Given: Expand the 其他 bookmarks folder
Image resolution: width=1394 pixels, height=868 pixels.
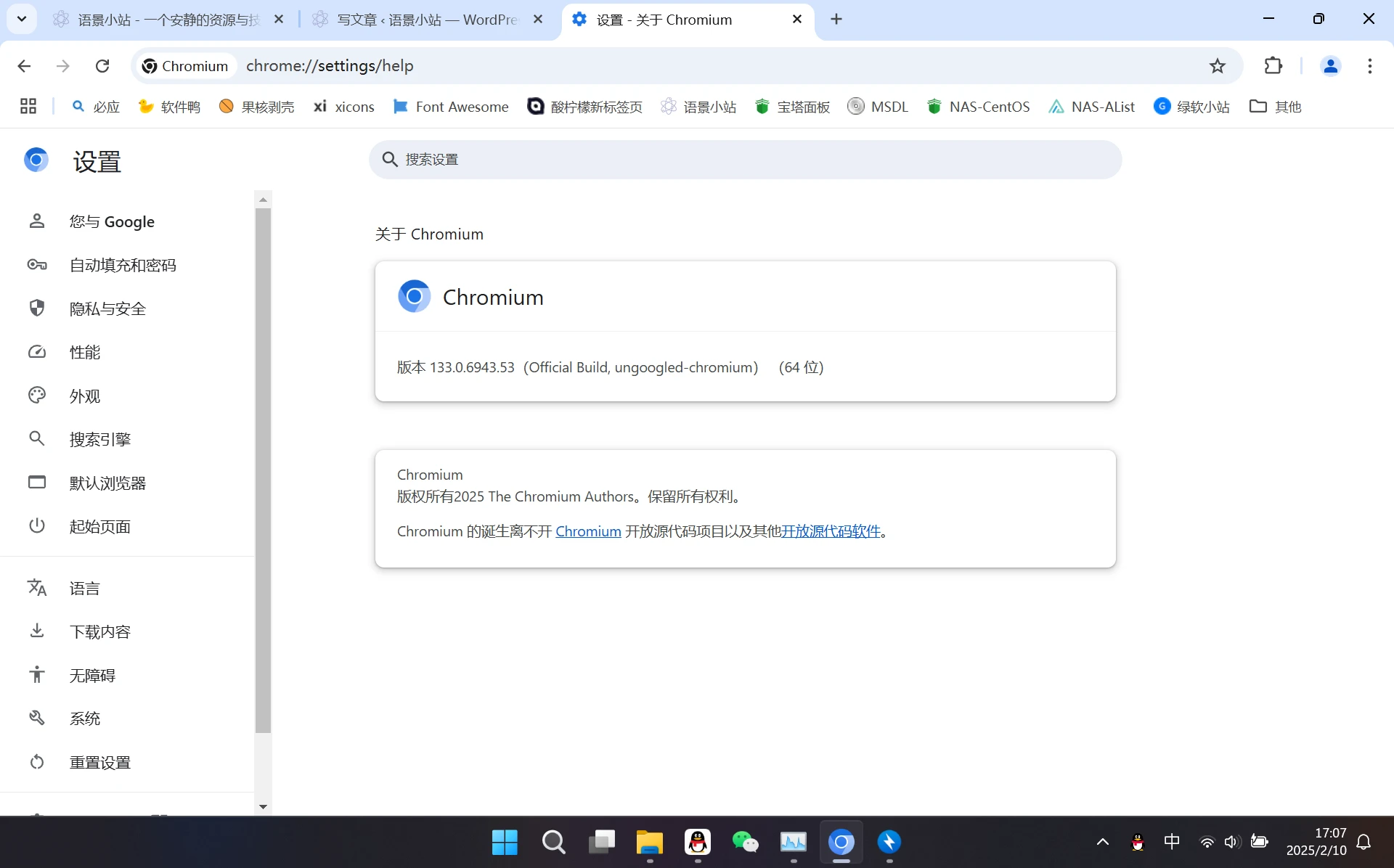Looking at the screenshot, I should point(1275,107).
